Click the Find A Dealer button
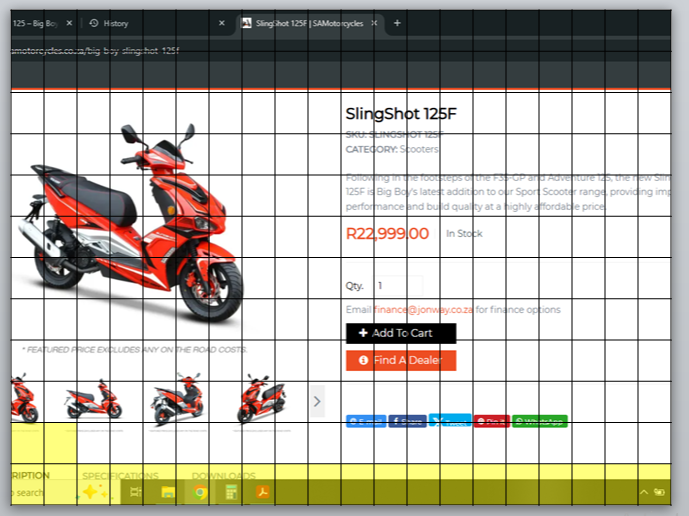 click(x=401, y=360)
